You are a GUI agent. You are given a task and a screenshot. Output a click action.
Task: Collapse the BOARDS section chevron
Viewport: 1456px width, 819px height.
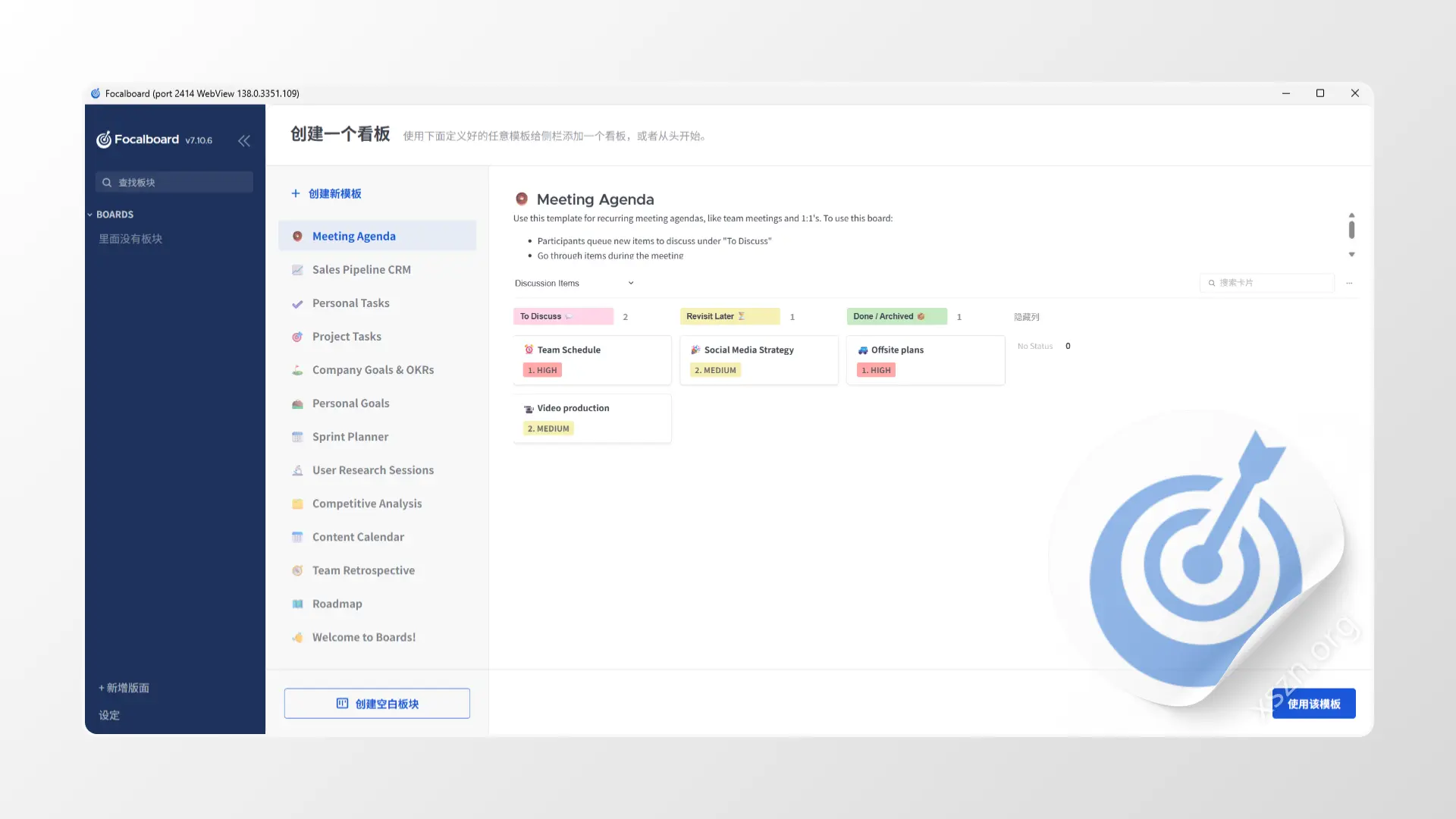pos(89,215)
